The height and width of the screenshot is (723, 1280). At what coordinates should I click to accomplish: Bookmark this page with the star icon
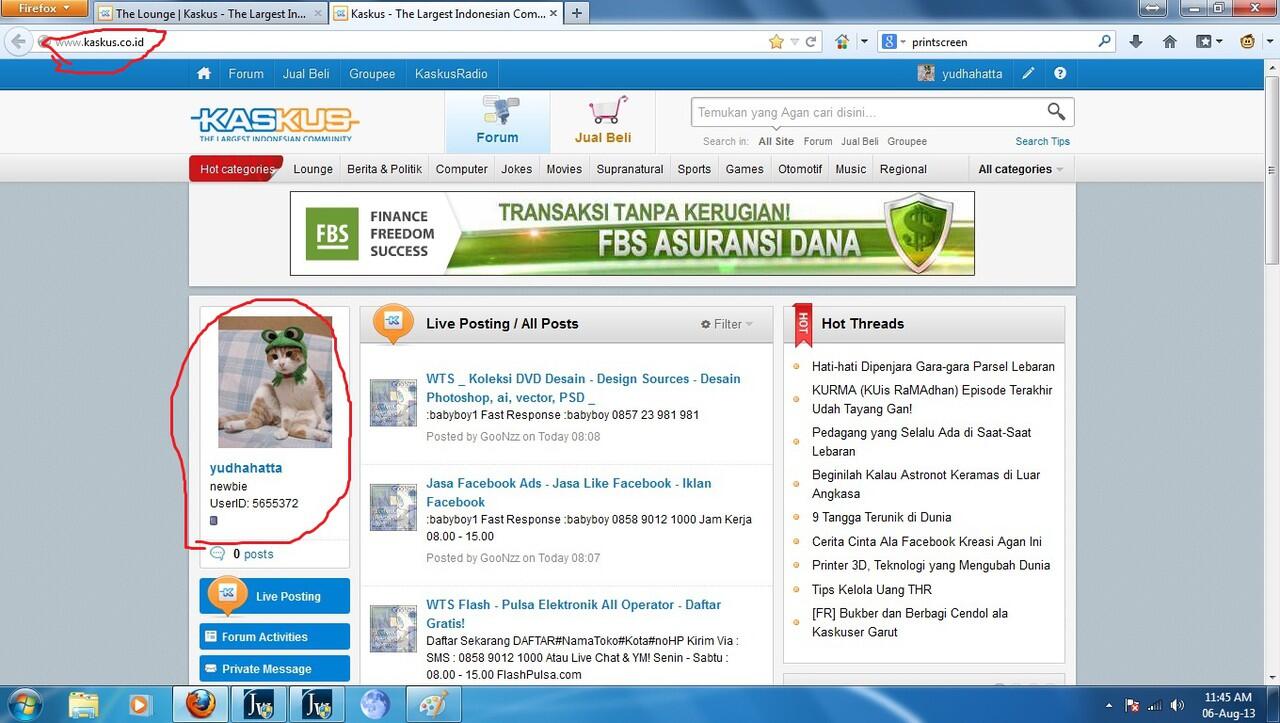pos(776,42)
